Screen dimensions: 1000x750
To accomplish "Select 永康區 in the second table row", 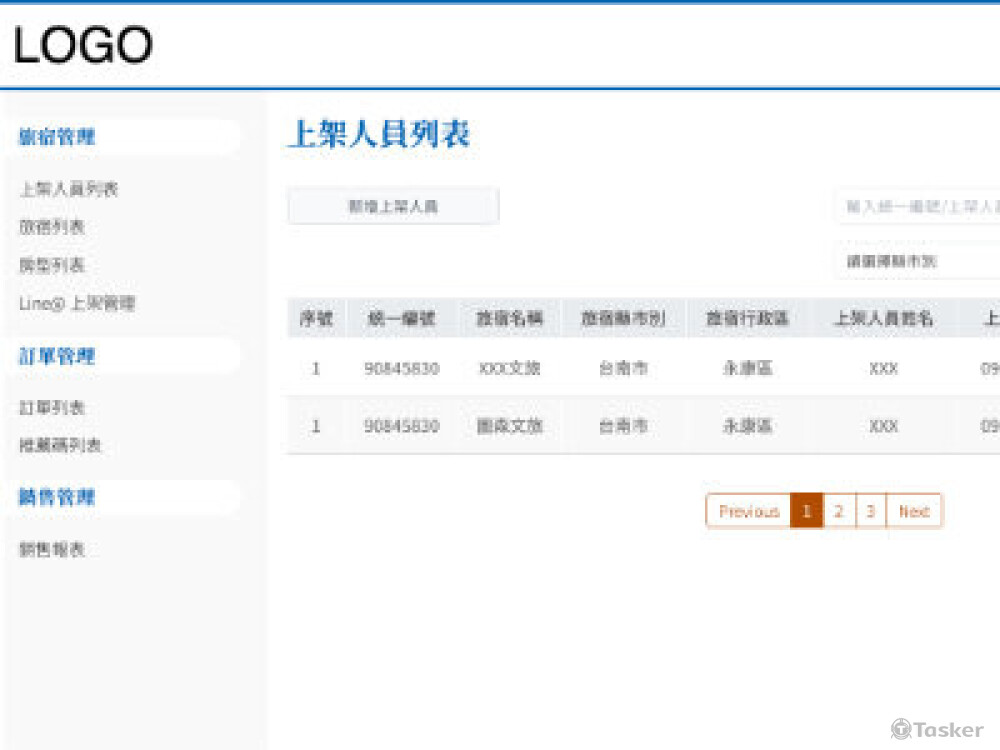I will [747, 425].
